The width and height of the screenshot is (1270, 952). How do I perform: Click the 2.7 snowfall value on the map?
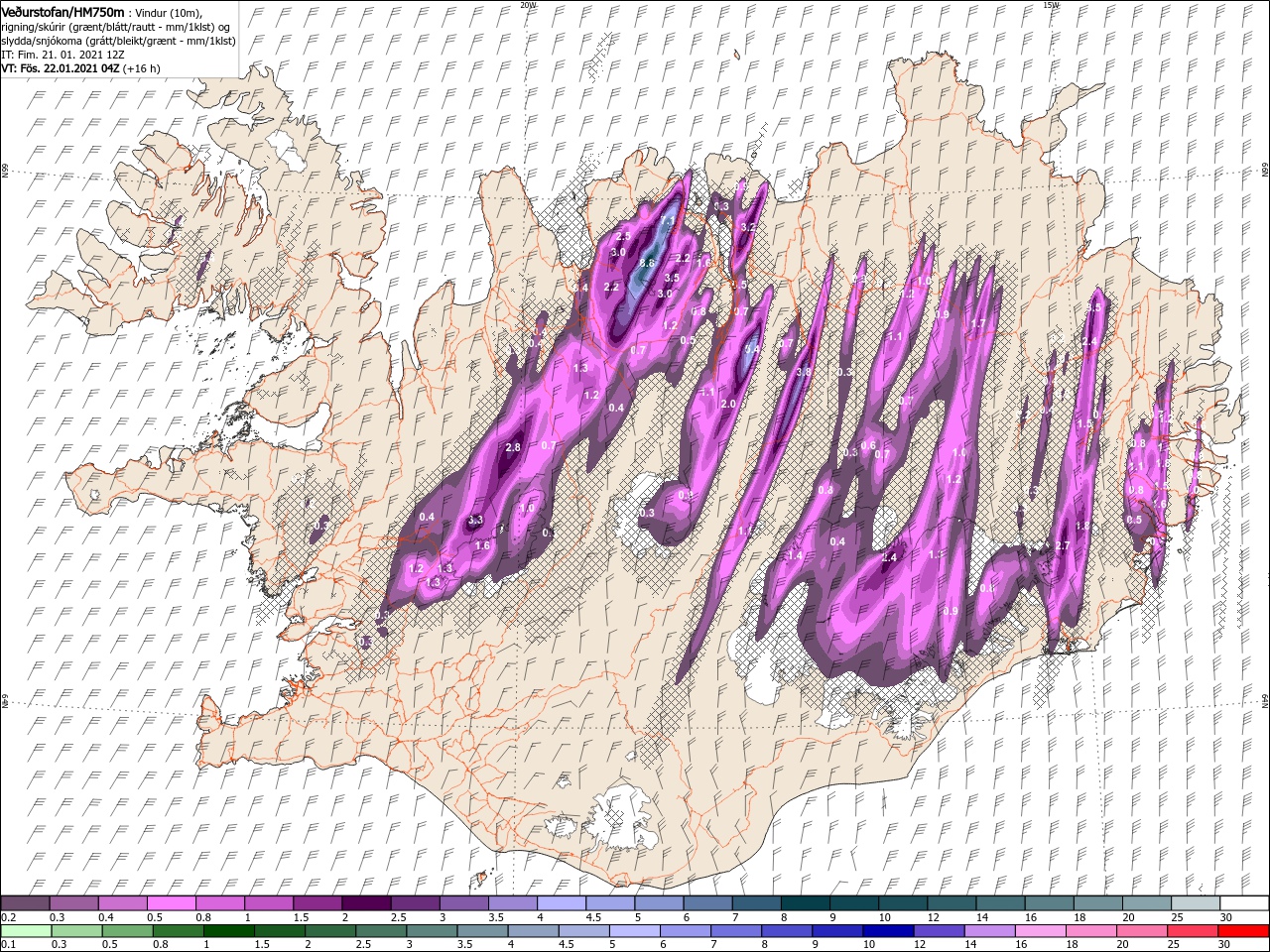pyautogui.click(x=1063, y=546)
